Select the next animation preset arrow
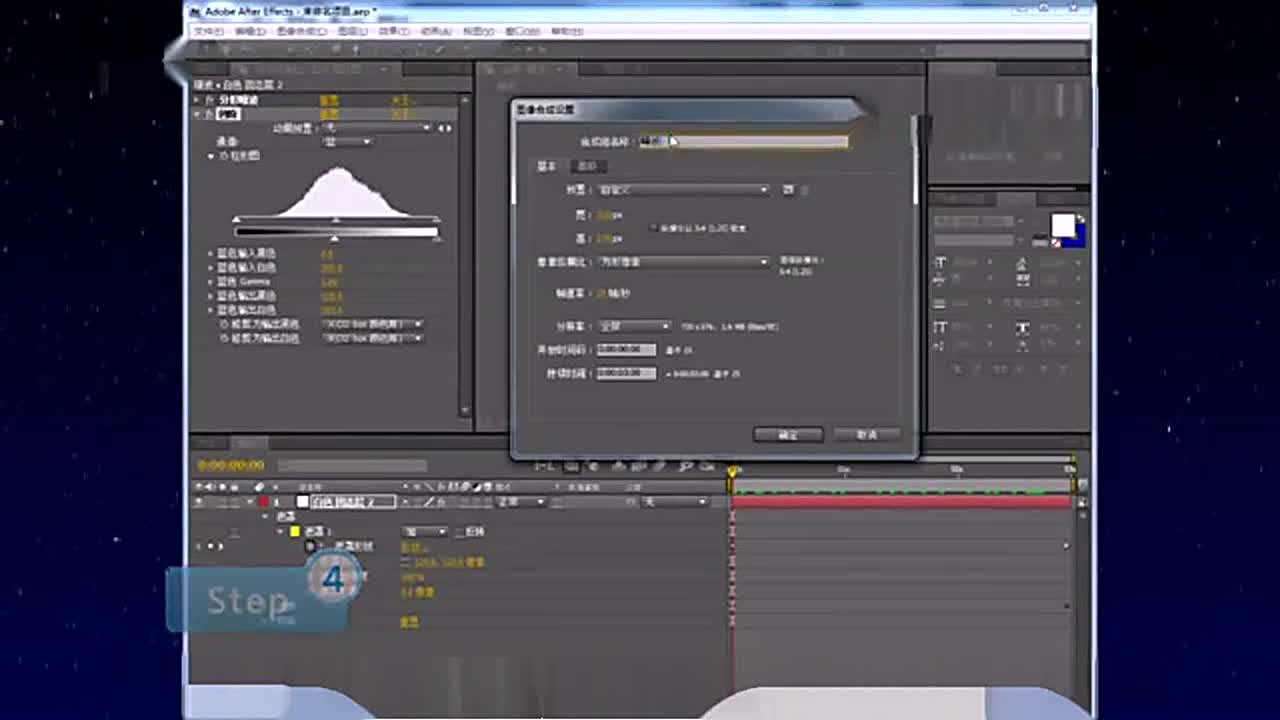Image resolution: width=1280 pixels, height=720 pixels. click(x=449, y=128)
